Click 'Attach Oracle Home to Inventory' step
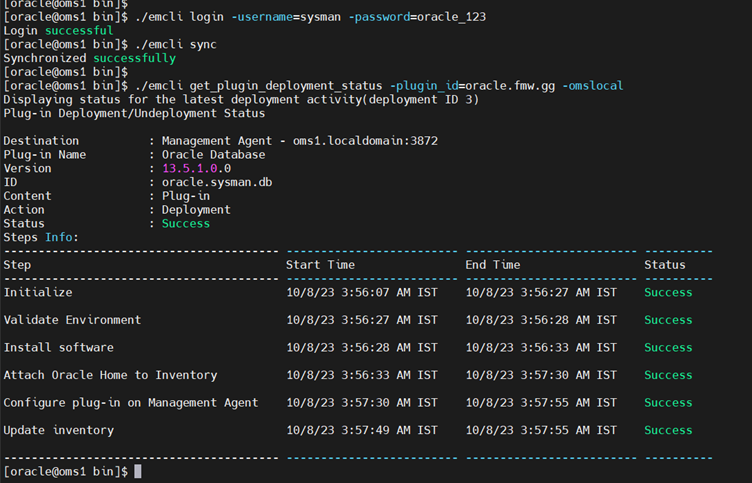 click(x=110, y=375)
